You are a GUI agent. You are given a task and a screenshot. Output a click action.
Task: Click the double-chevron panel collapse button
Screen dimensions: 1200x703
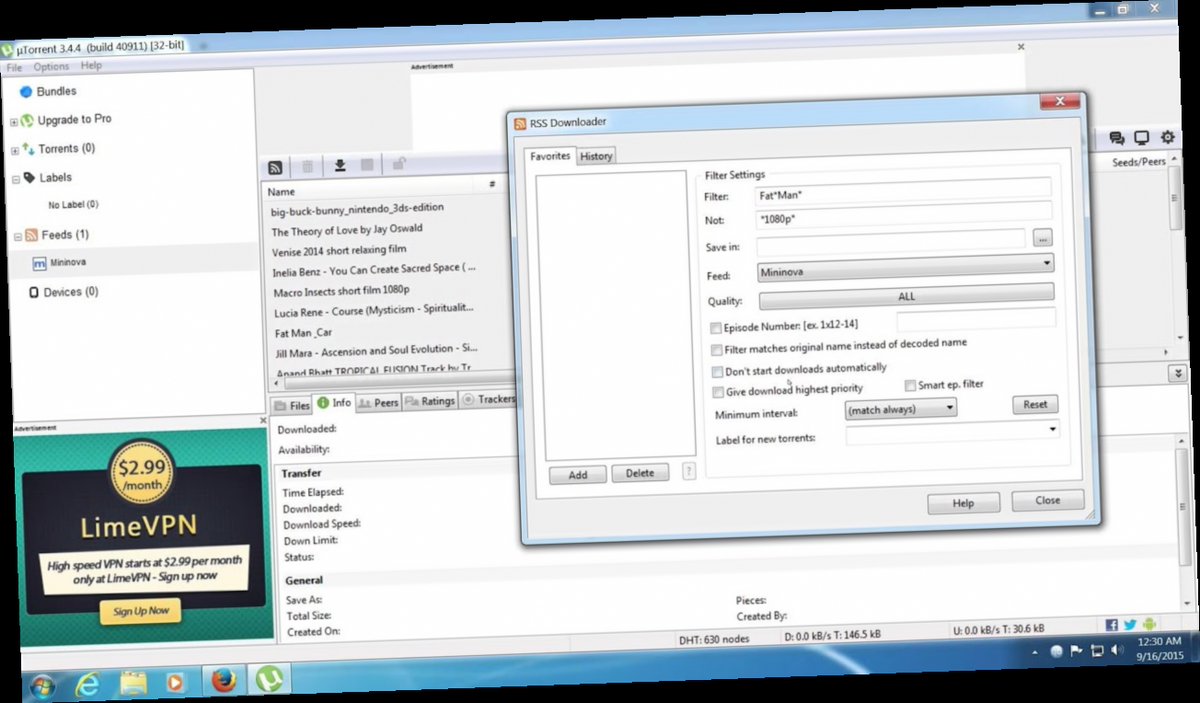(1178, 373)
